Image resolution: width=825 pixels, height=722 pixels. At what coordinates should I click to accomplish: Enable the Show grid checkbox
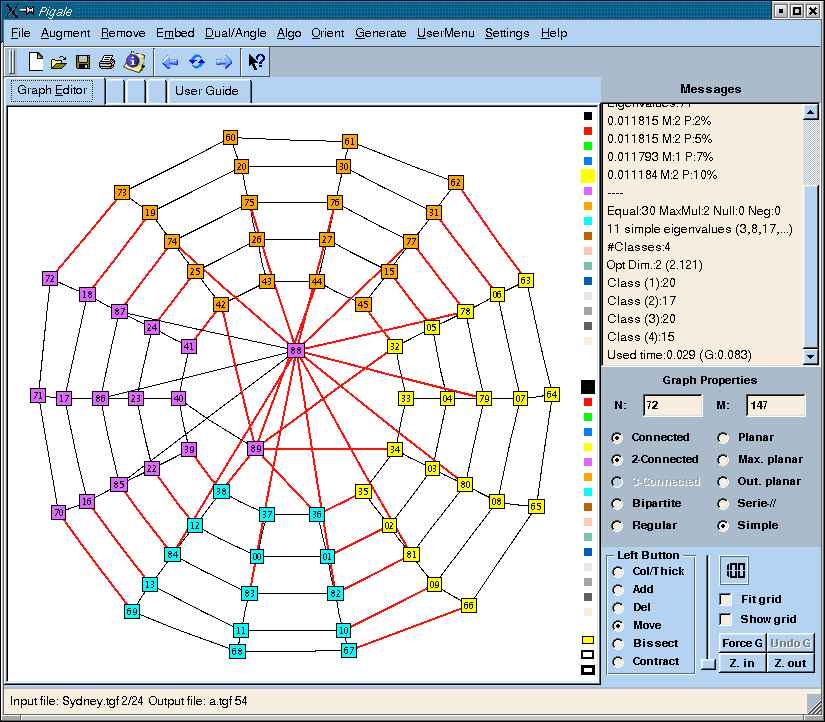point(726,619)
